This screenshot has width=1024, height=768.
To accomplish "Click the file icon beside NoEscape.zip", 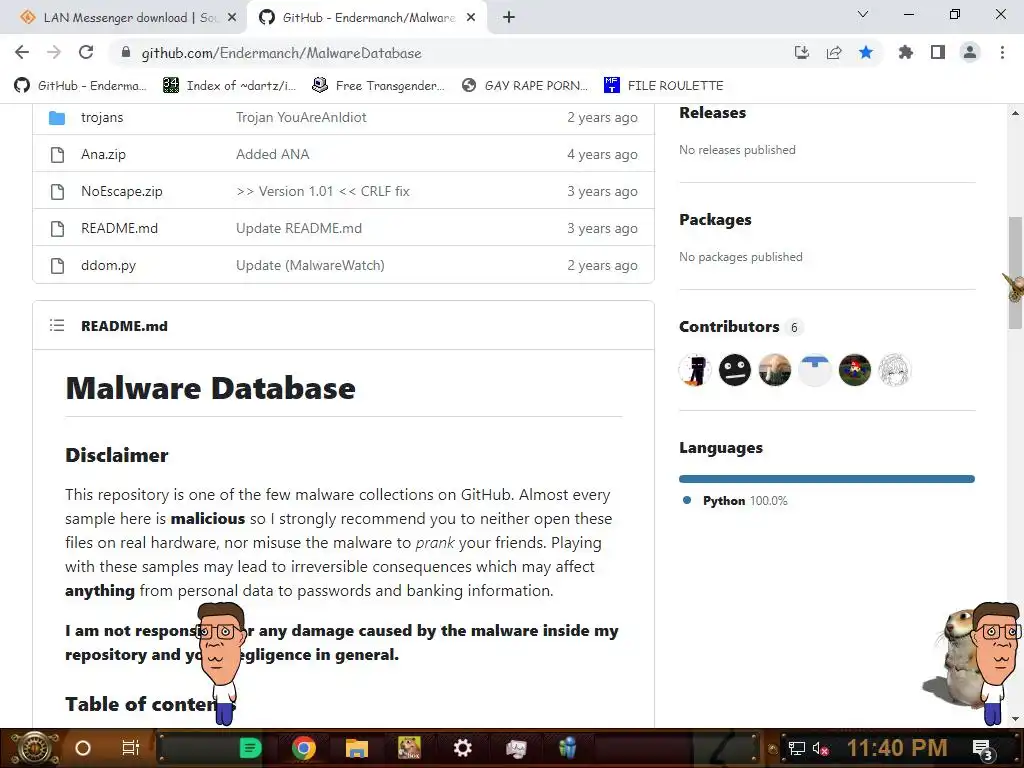I will (57, 191).
